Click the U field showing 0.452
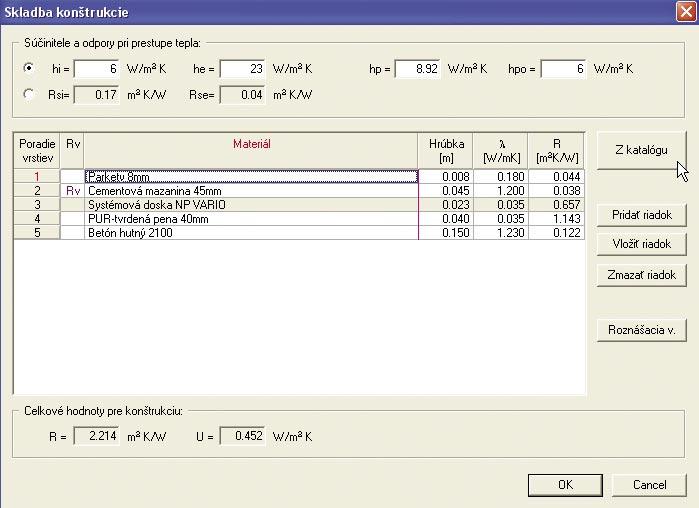The image size is (699, 508). [x=243, y=436]
